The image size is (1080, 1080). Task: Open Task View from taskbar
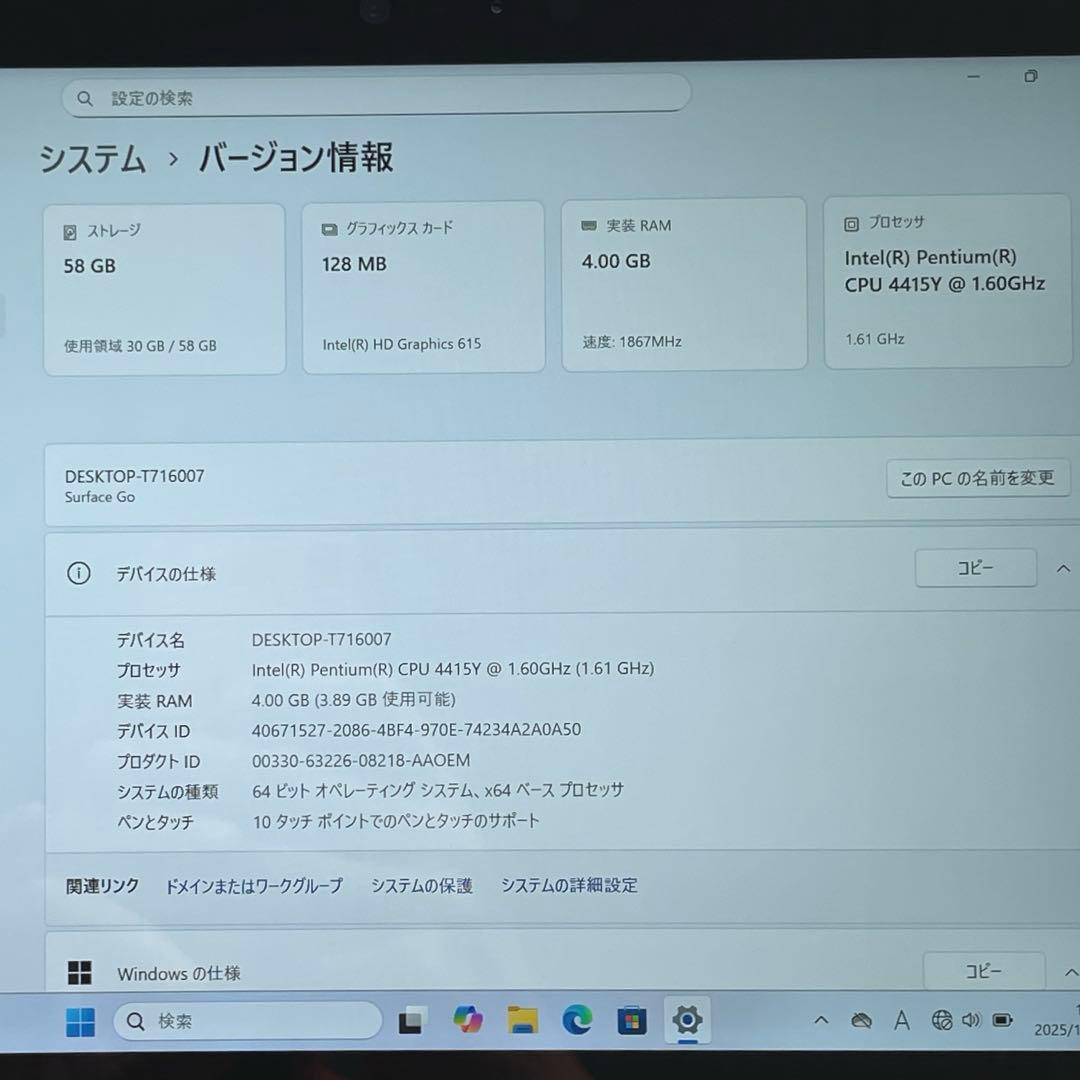click(x=411, y=1020)
